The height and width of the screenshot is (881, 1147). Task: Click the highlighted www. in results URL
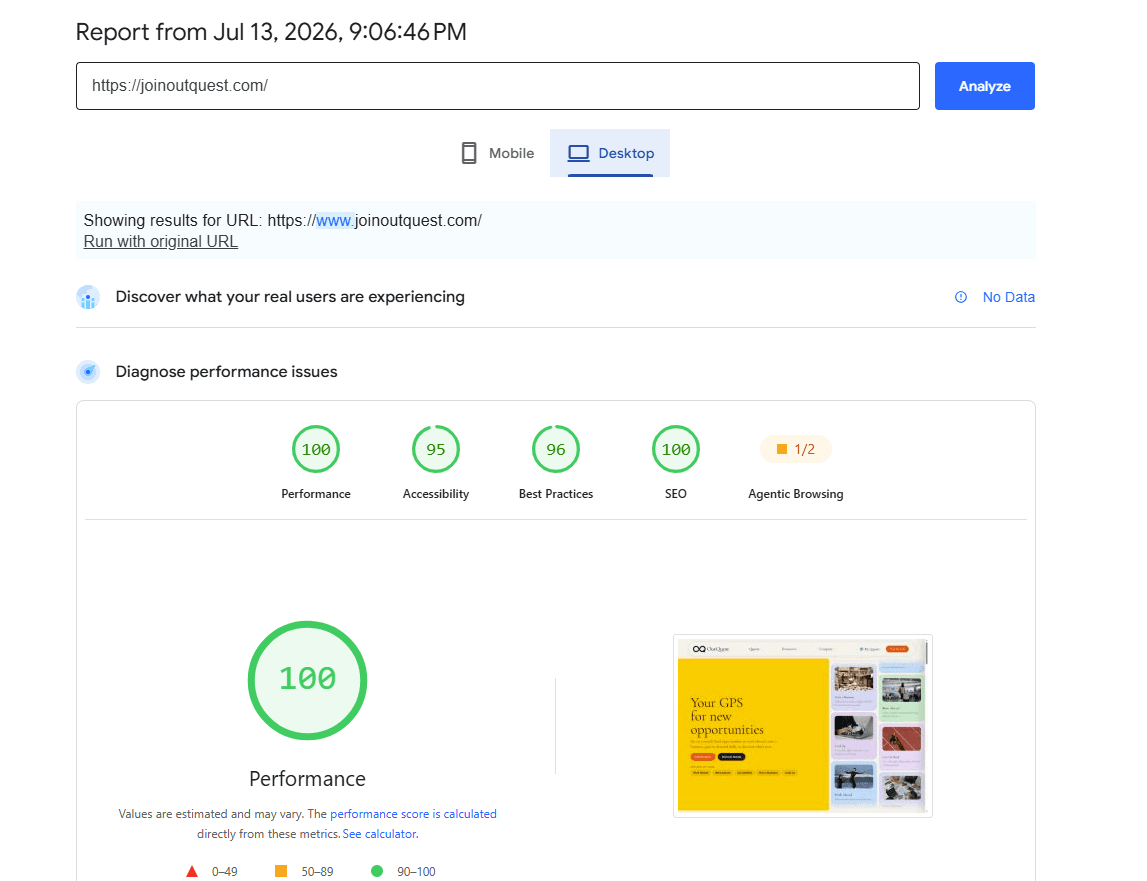coord(335,220)
